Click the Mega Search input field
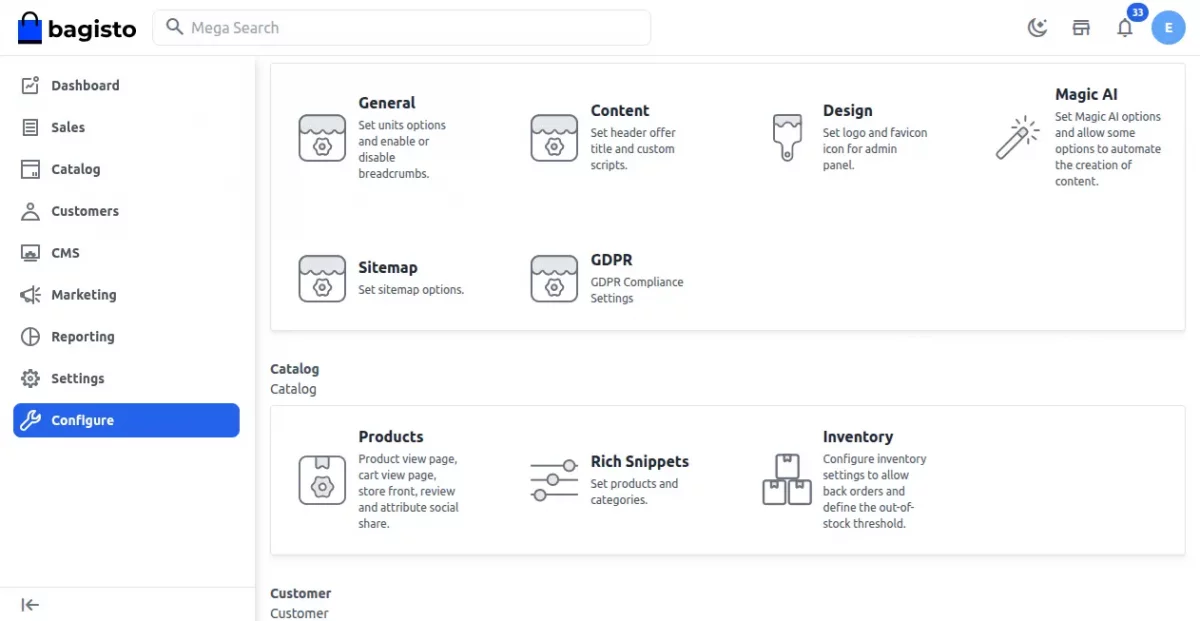The height and width of the screenshot is (621, 1200). (400, 27)
